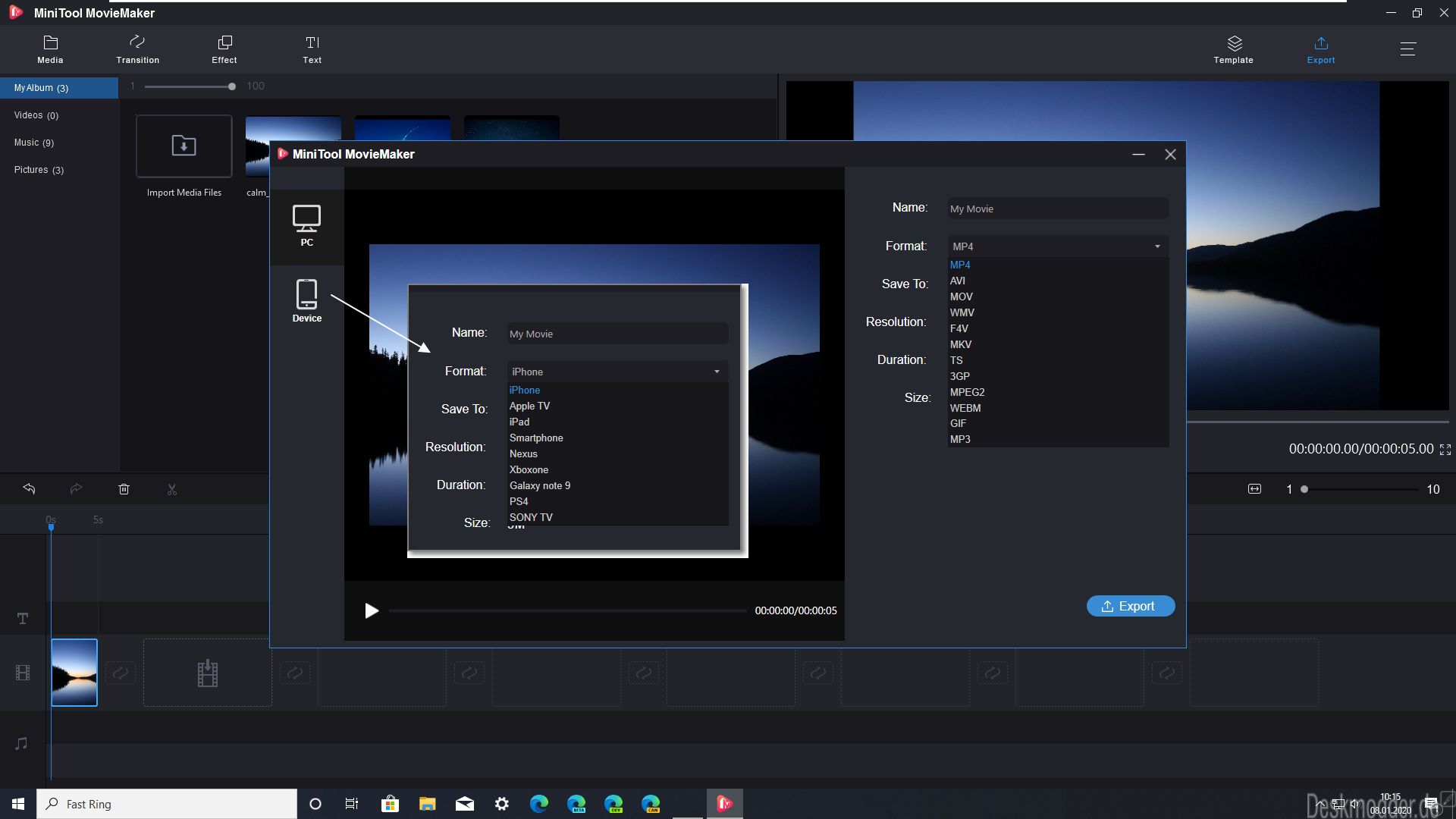Image resolution: width=1456 pixels, height=819 pixels.
Task: Open Edge Beta from the taskbar
Action: 576,804
